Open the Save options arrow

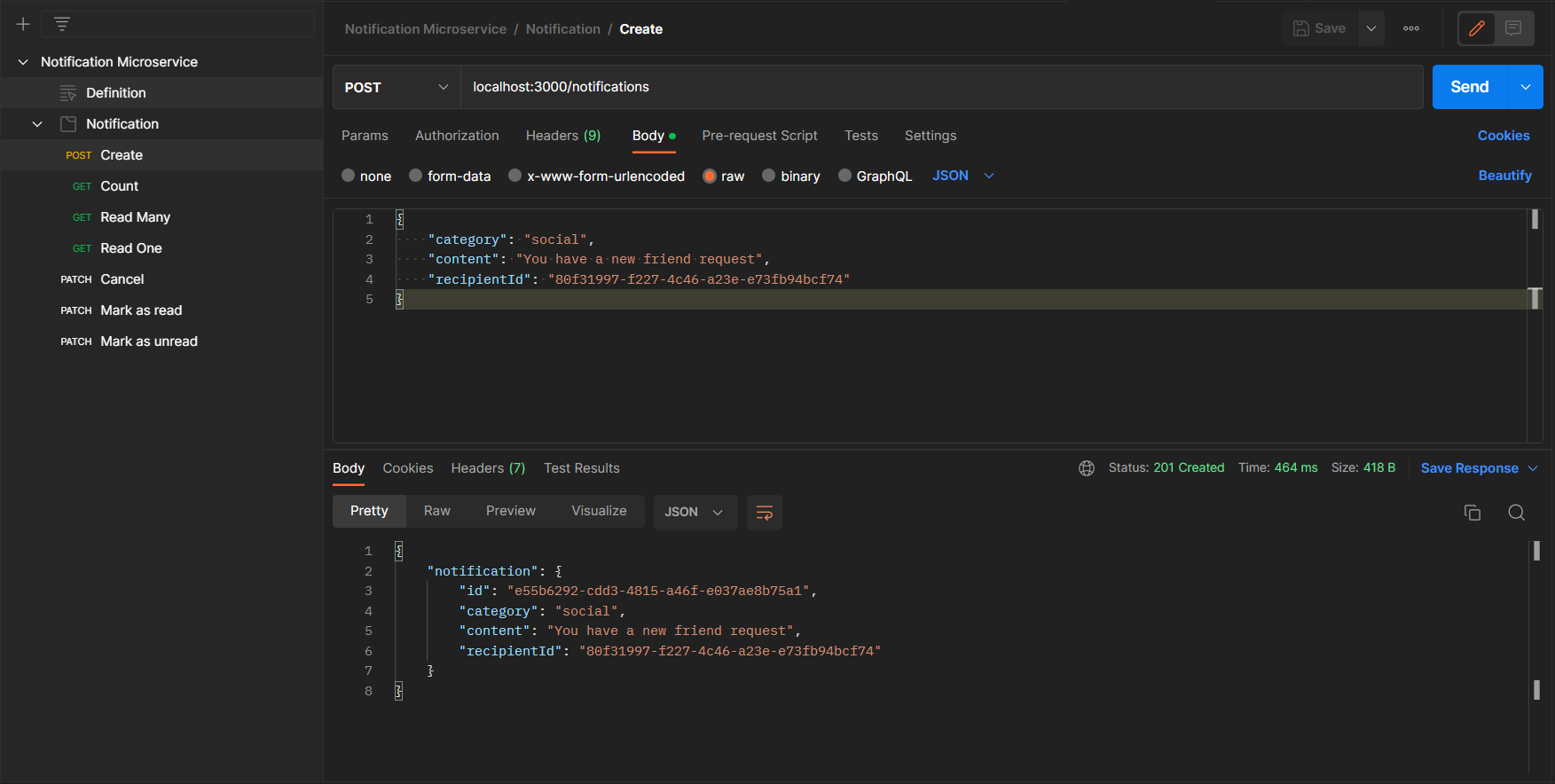click(1371, 28)
